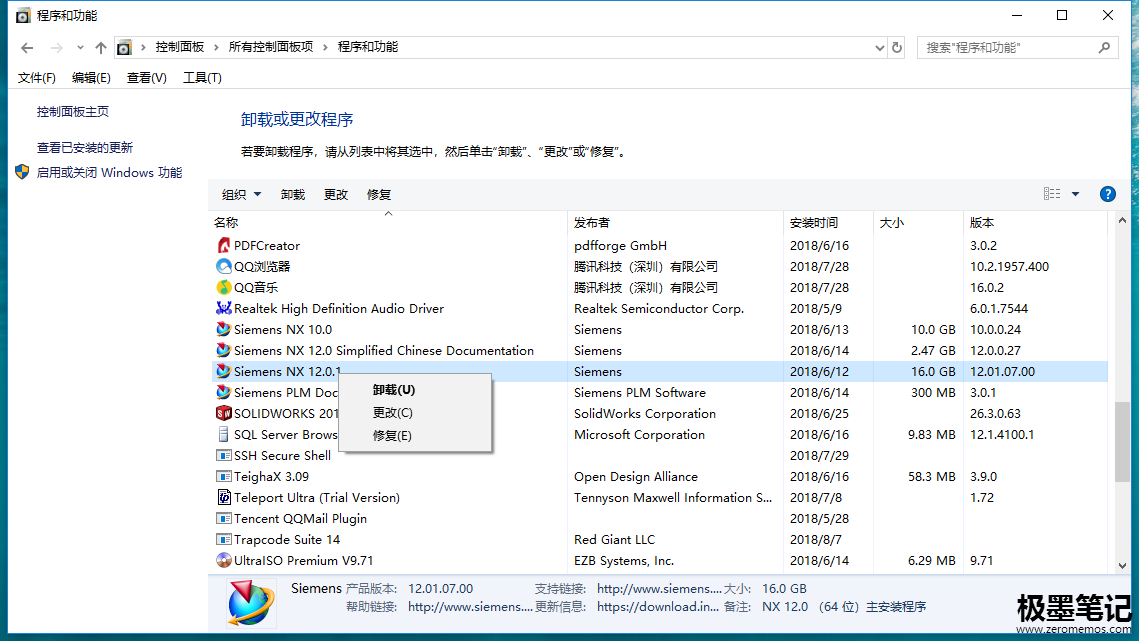The height and width of the screenshot is (641, 1139).
Task: Select the Open Design Alliance publisher cell
Action: pyautogui.click(x=636, y=477)
